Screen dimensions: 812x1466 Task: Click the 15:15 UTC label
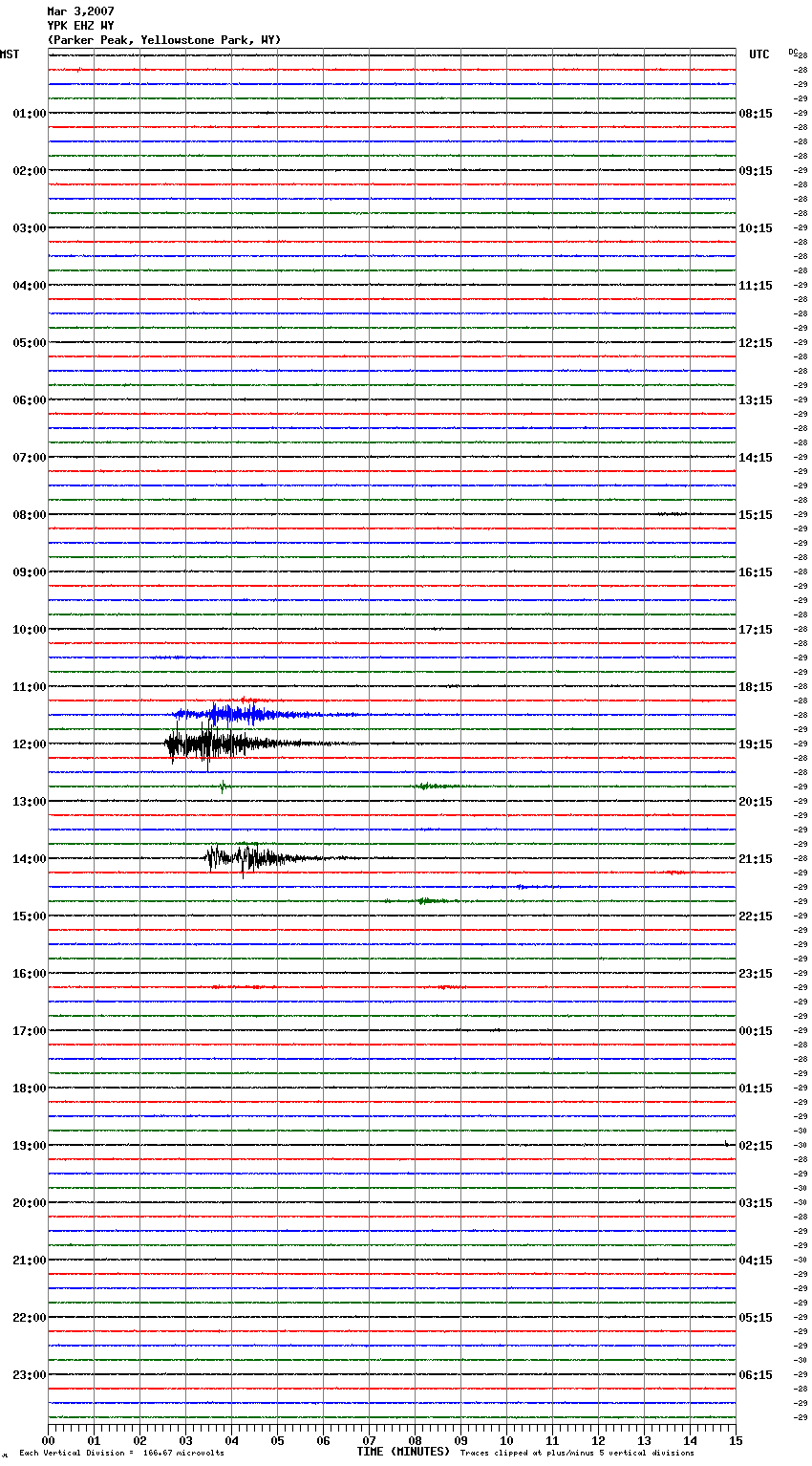pyautogui.click(x=756, y=515)
